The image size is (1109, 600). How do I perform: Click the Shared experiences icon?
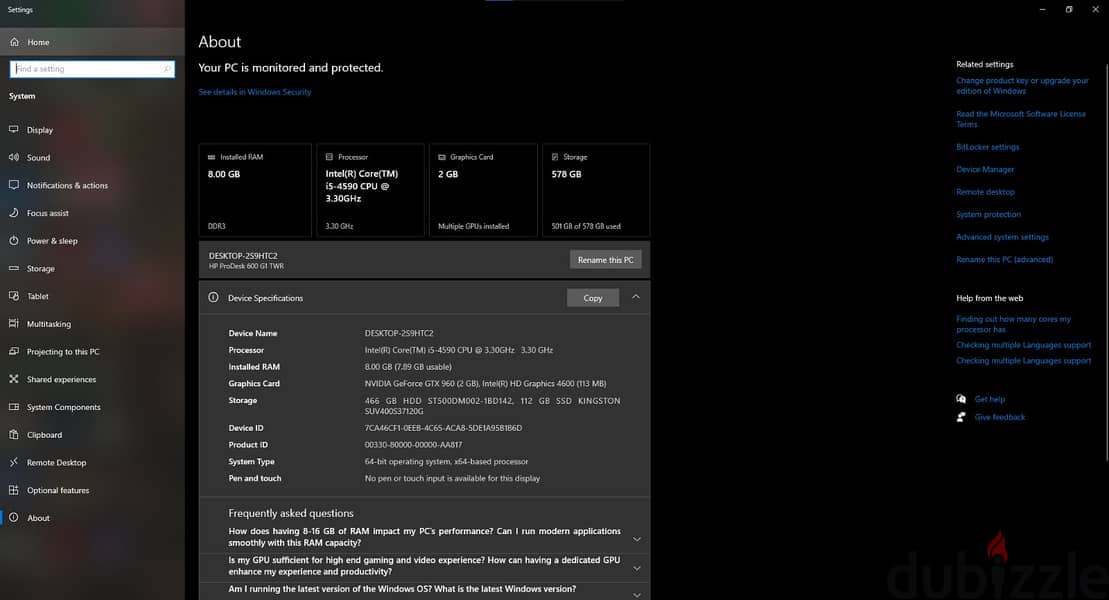coord(13,379)
